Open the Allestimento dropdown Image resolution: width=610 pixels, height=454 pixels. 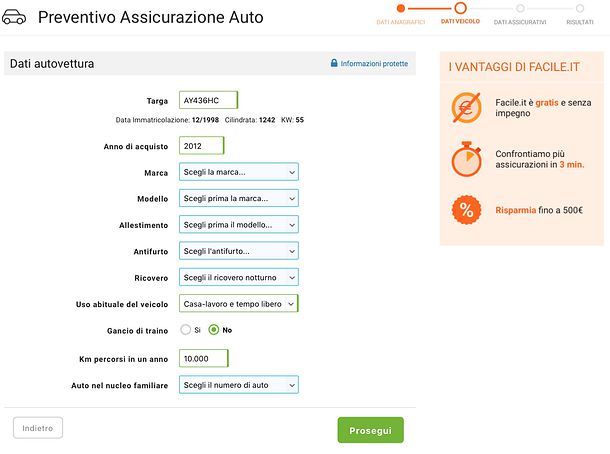pyautogui.click(x=238, y=225)
